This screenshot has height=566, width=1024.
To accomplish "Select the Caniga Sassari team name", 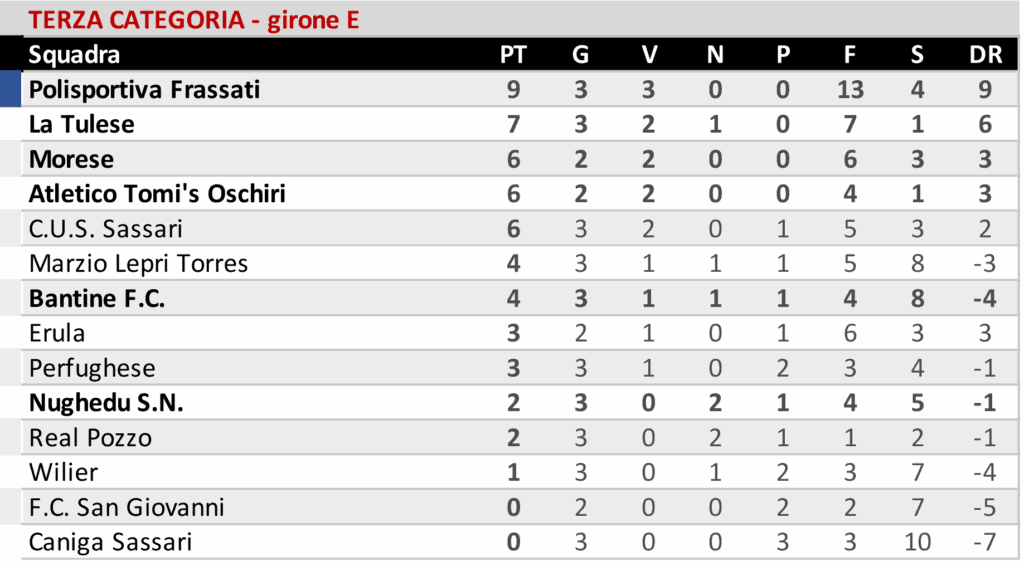I will click(110, 543).
